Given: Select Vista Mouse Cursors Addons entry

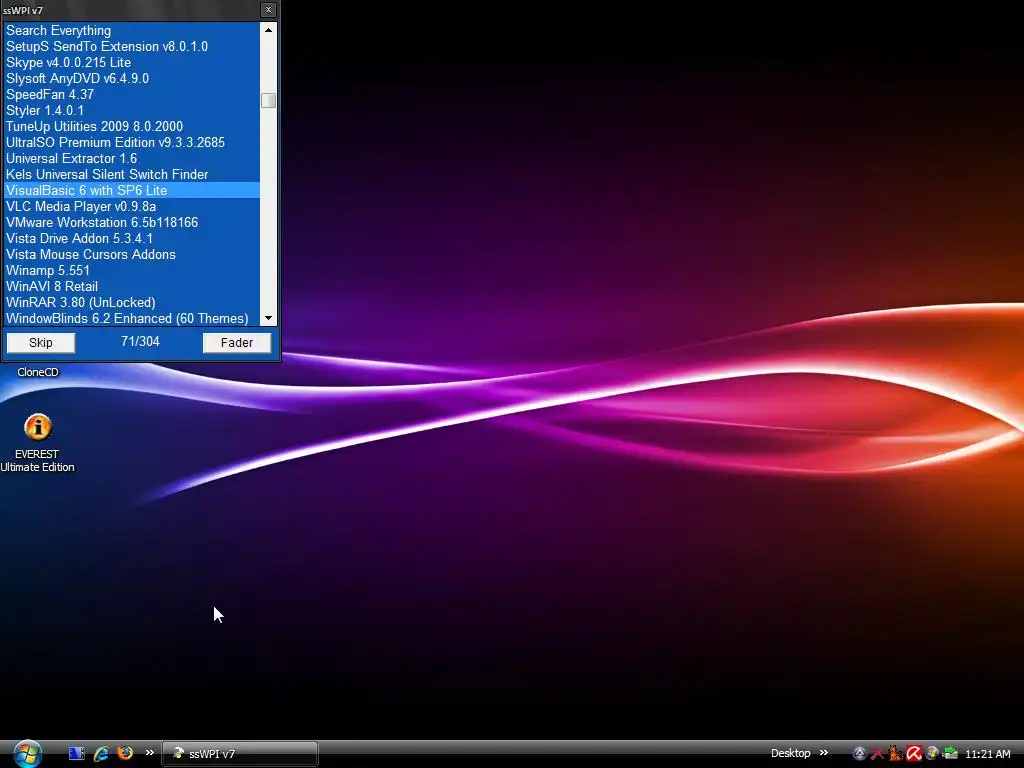Looking at the screenshot, I should point(132,255).
